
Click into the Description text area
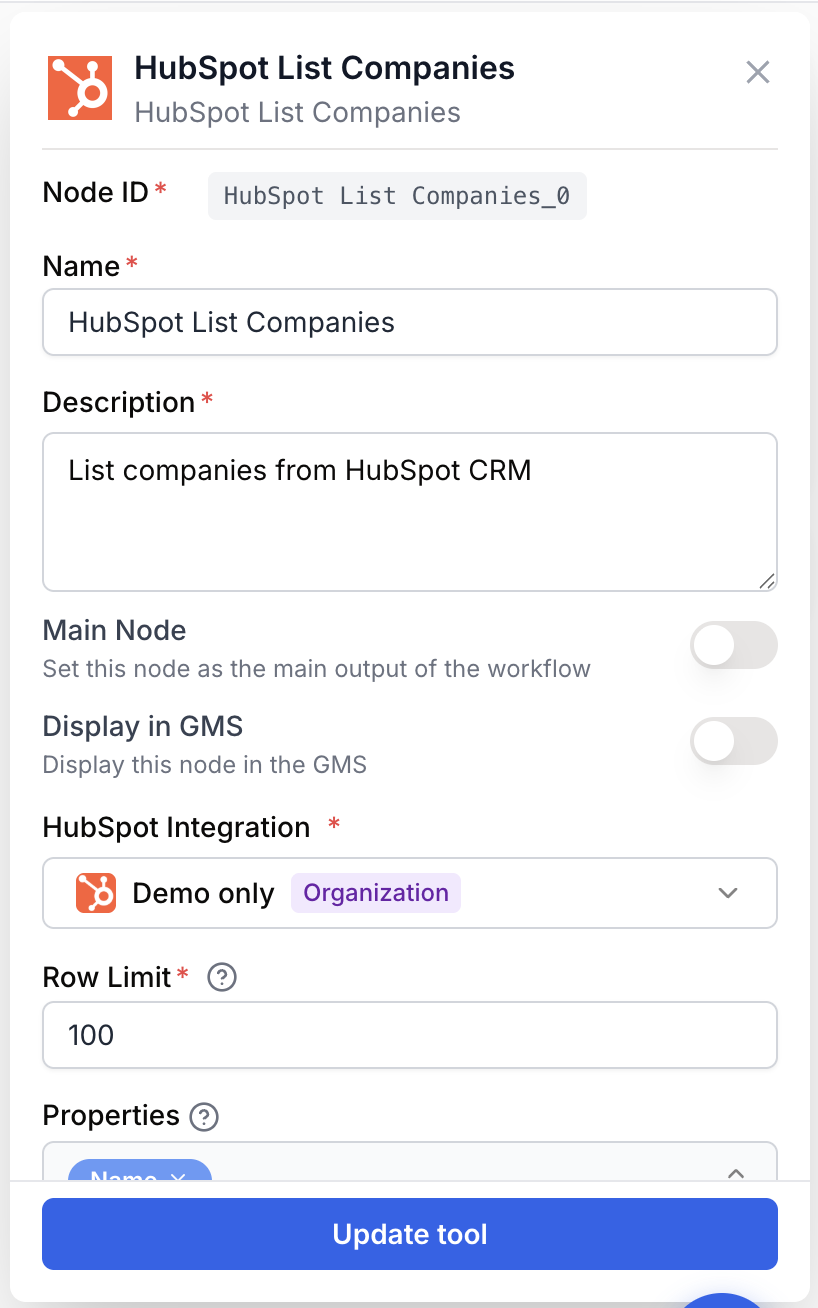coord(410,512)
